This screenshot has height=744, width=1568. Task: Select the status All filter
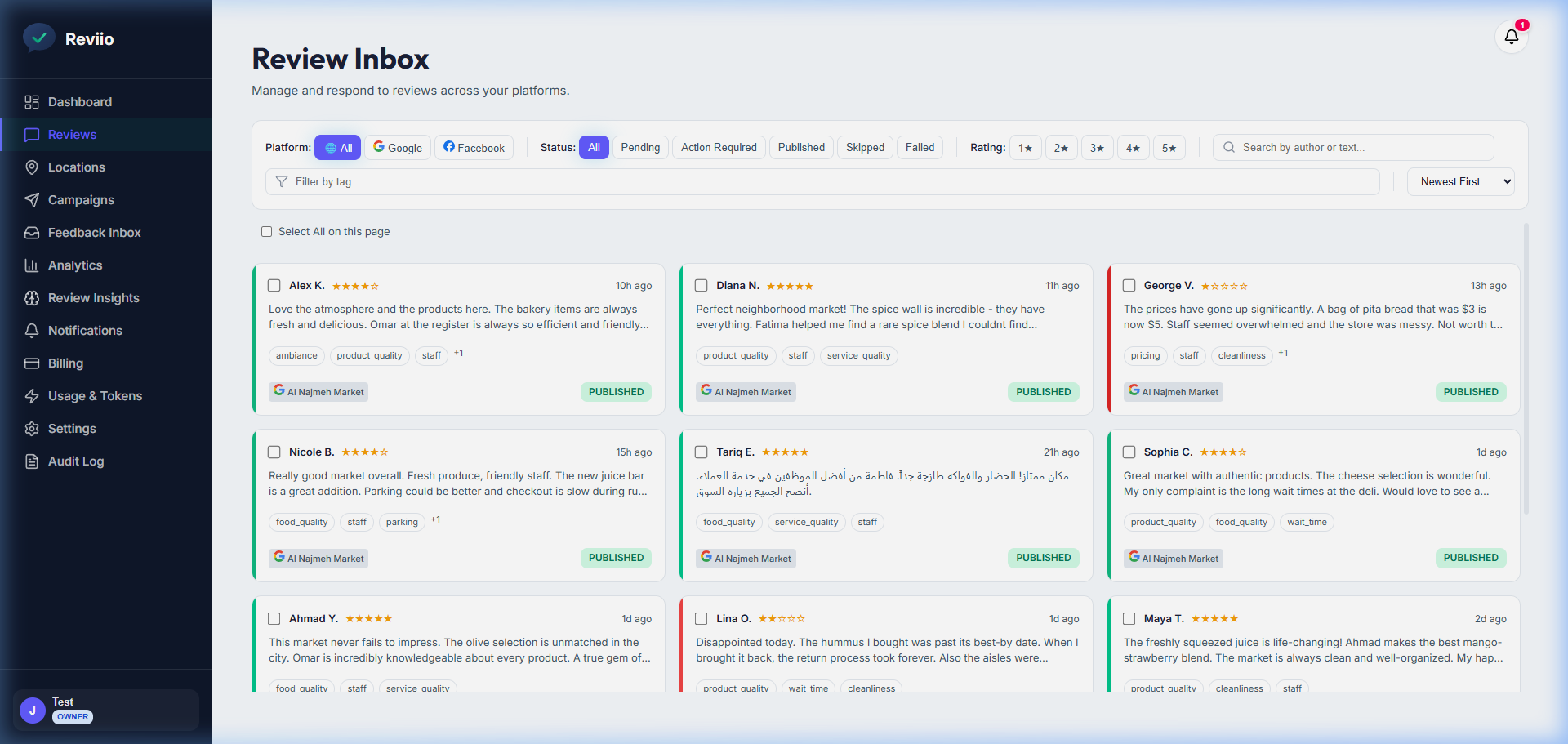594,148
